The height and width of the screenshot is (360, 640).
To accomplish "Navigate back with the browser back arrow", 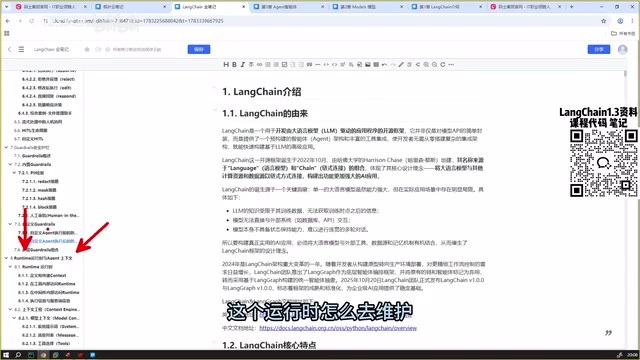I will [8, 21].
